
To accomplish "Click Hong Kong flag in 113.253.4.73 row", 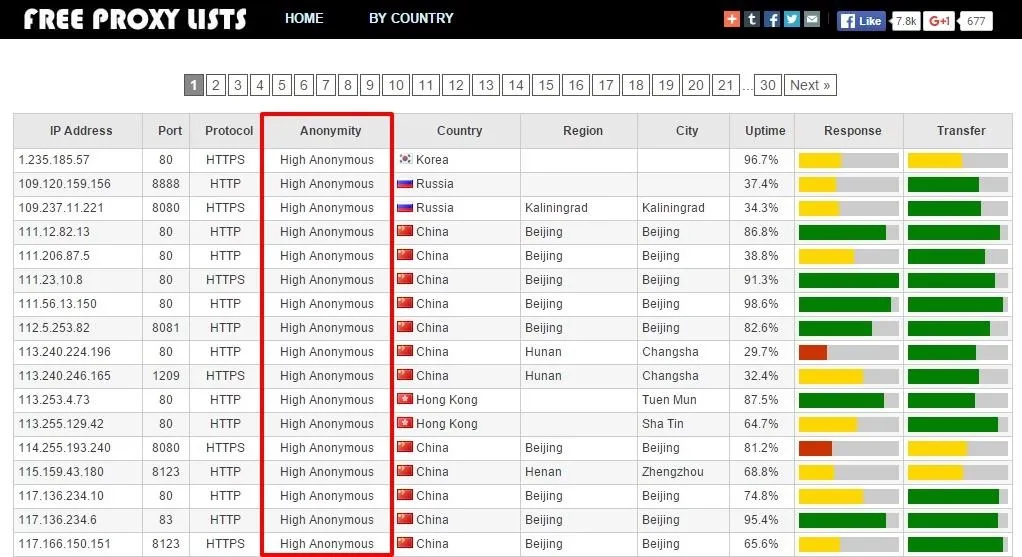I will point(405,399).
